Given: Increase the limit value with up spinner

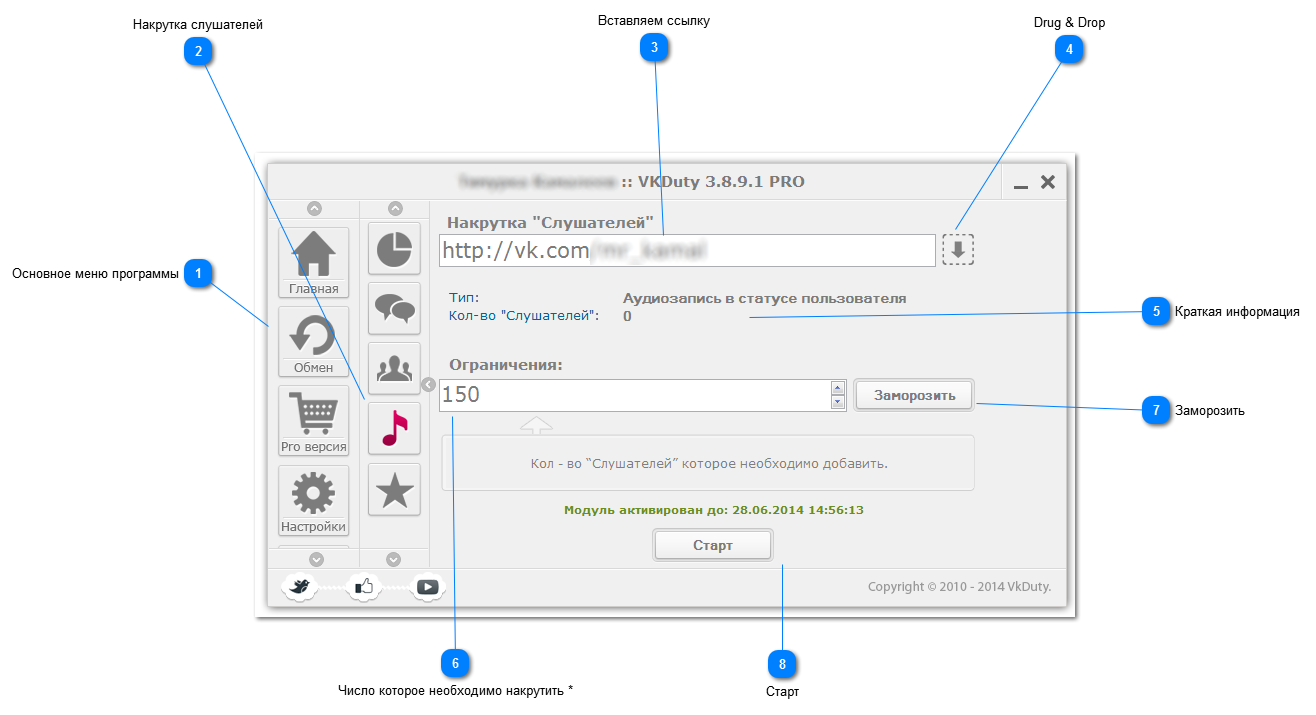Looking at the screenshot, I should tap(838, 388).
